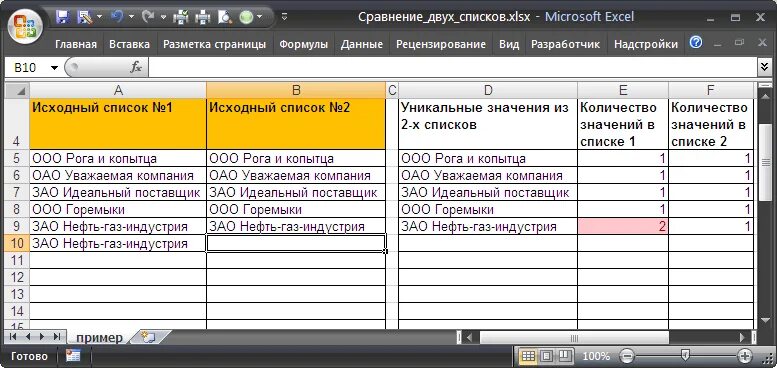Click 'Уникальные значения из 2-х списков' cell
The height and width of the screenshot is (368, 777).
(x=488, y=124)
